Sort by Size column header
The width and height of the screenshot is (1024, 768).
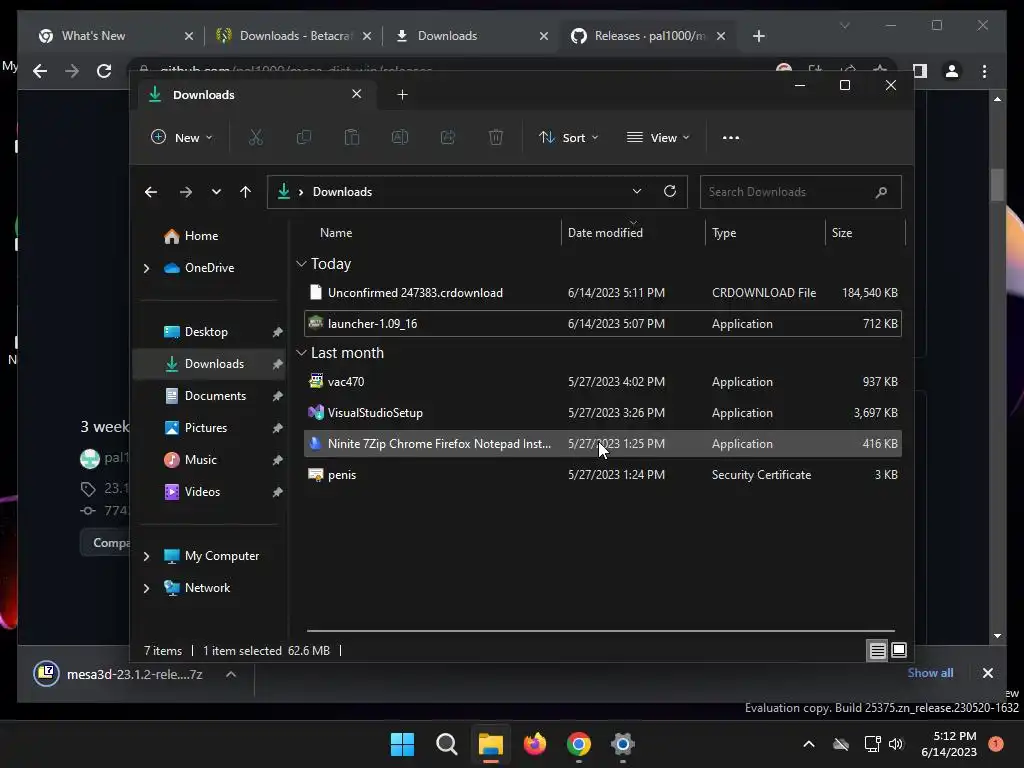tap(842, 232)
